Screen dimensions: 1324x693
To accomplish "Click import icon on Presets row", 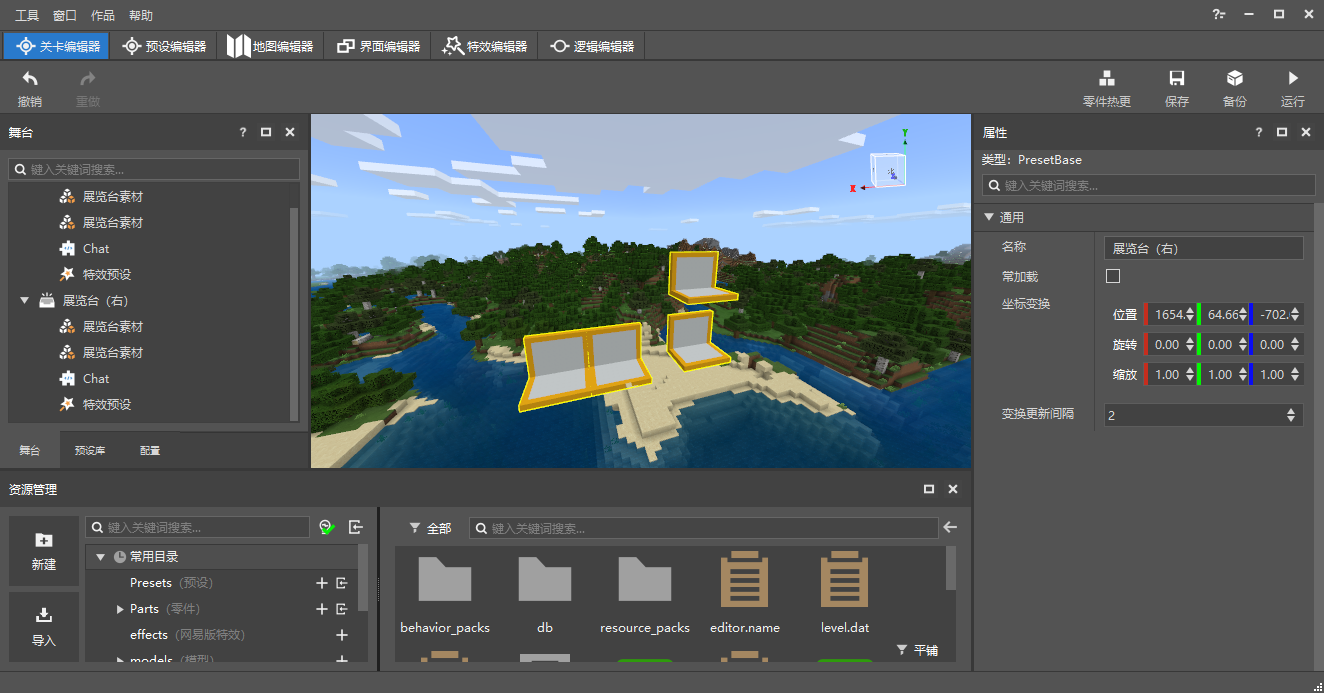I will coord(342,583).
